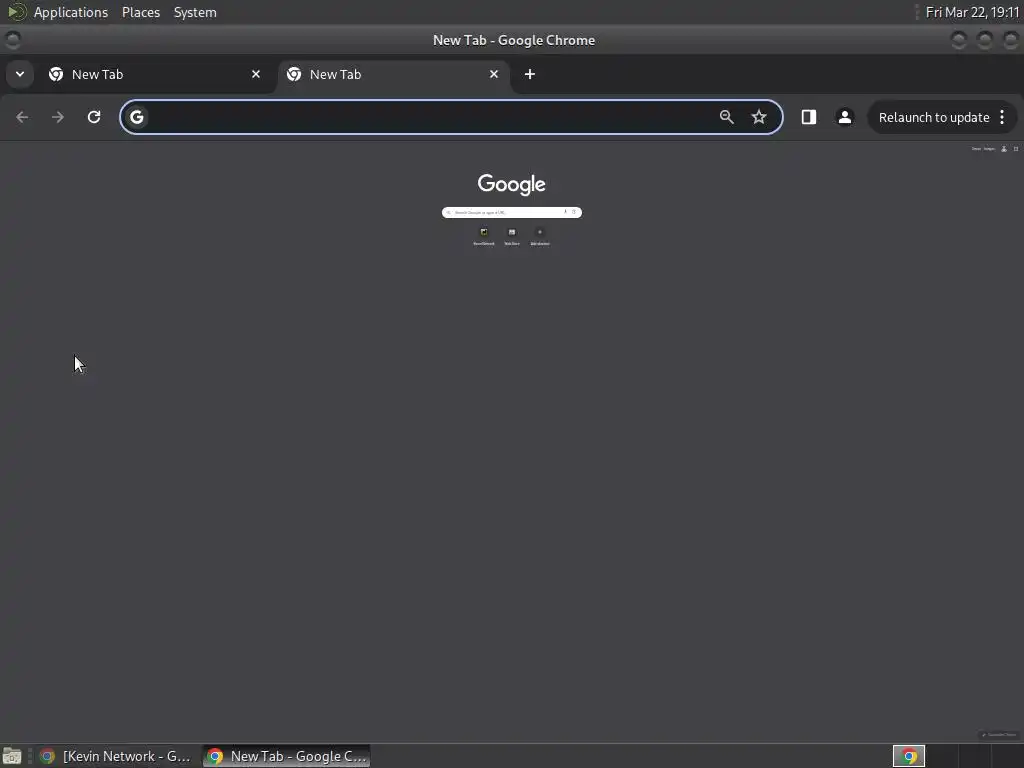Image resolution: width=1024 pixels, height=768 pixels.
Task: Click Customize Chrome button
Action: (999, 735)
